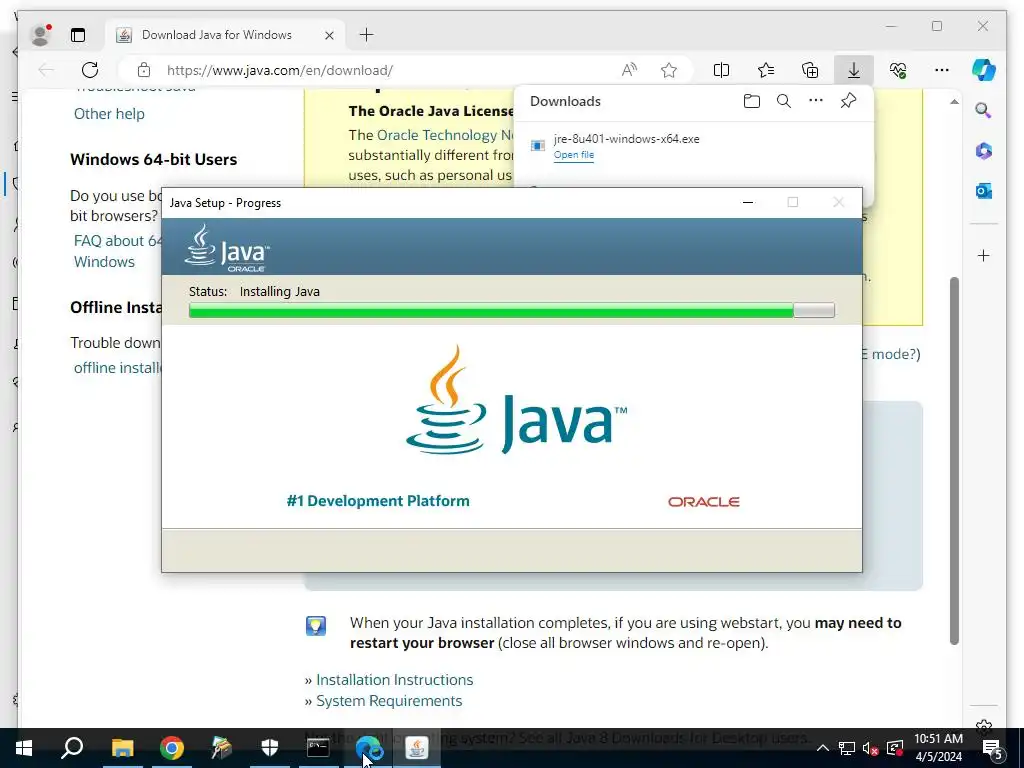Screen dimensions: 1024x768
Task: Open the network tray icon
Action: click(x=846, y=748)
